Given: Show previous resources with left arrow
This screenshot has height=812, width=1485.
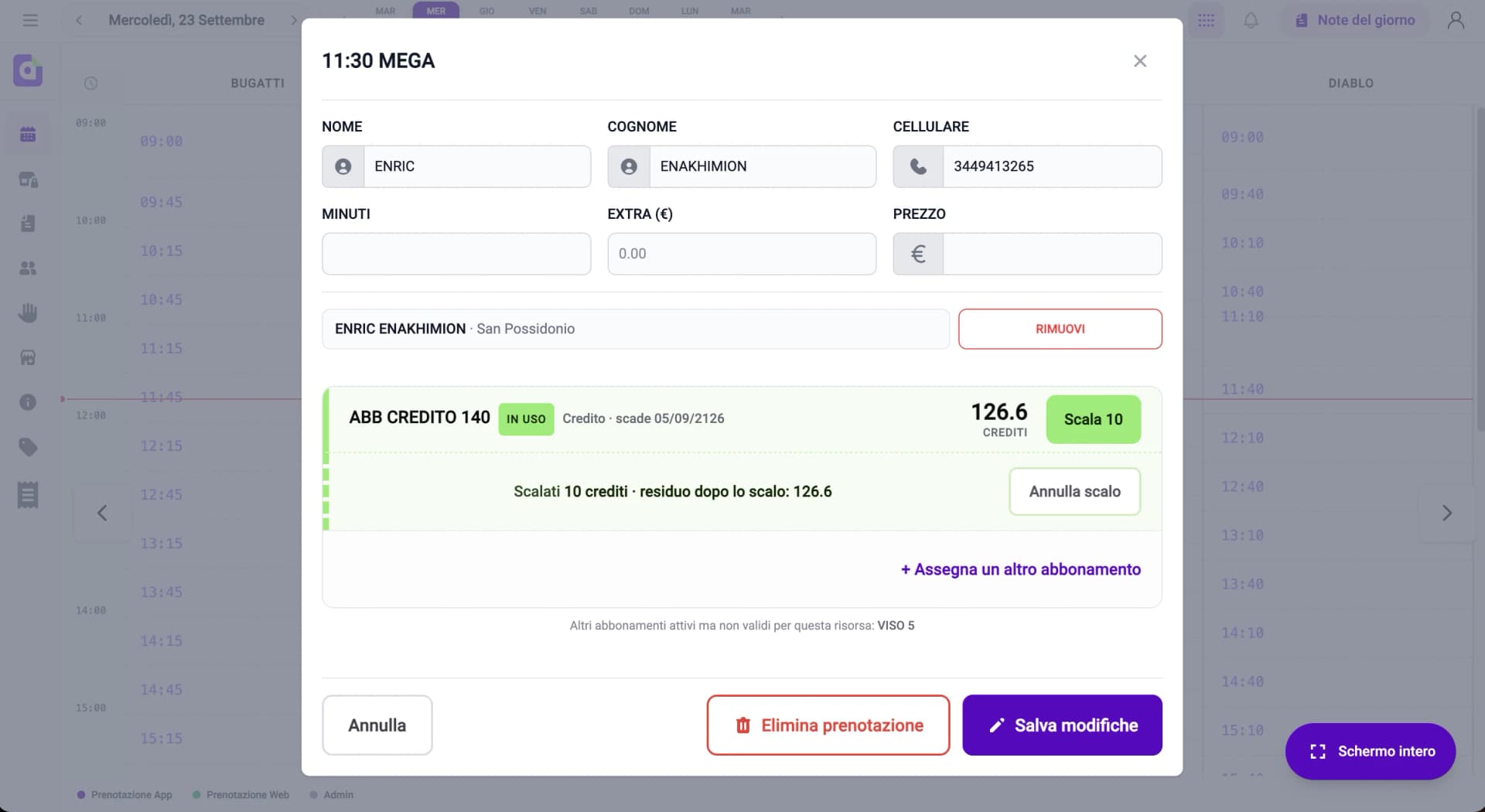Looking at the screenshot, I should pyautogui.click(x=102, y=513).
